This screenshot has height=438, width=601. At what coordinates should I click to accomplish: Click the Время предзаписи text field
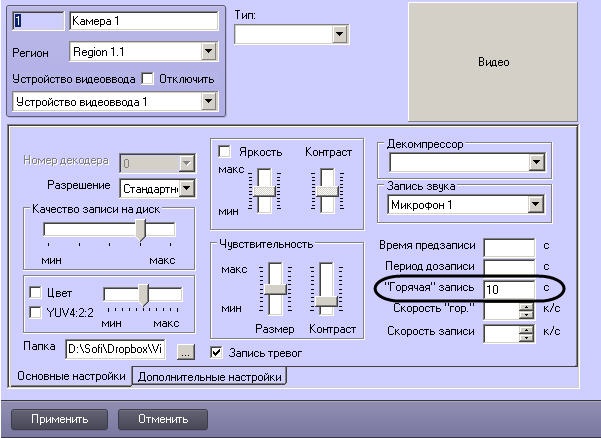tap(509, 247)
